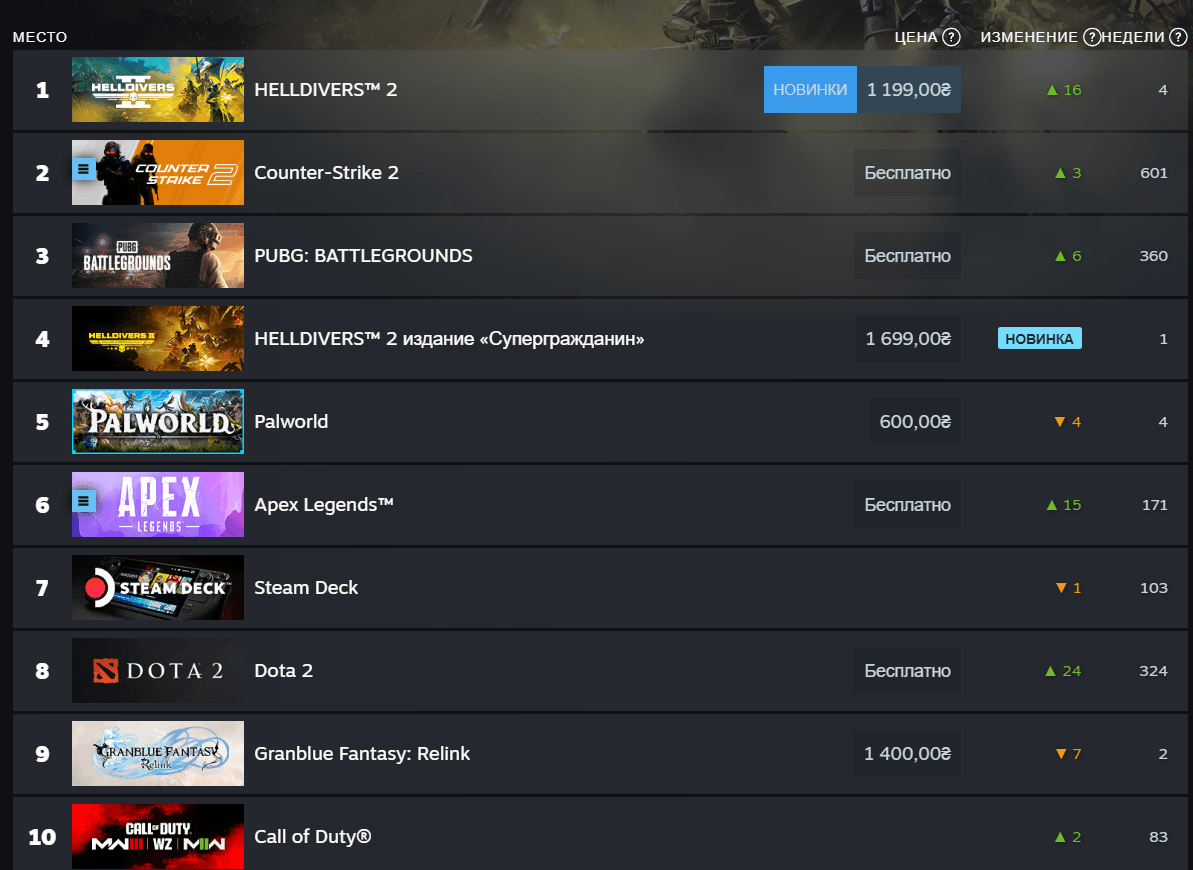Click the Бесплатно price button for Dota 2
The width and height of the screenshot is (1193, 870).
[907, 671]
